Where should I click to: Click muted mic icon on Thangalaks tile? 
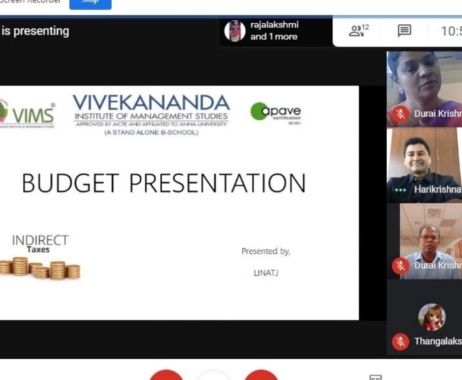coord(401,342)
